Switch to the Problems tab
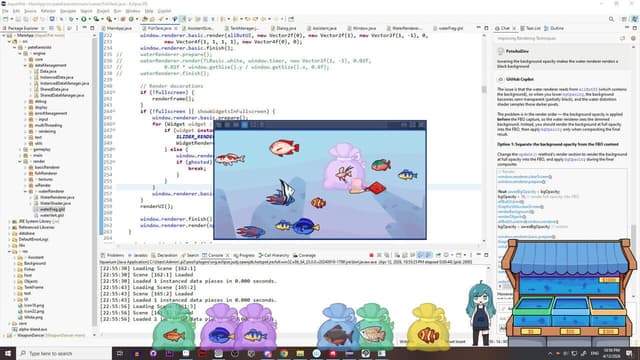Image resolution: width=640 pixels, height=360 pixels. point(113,255)
